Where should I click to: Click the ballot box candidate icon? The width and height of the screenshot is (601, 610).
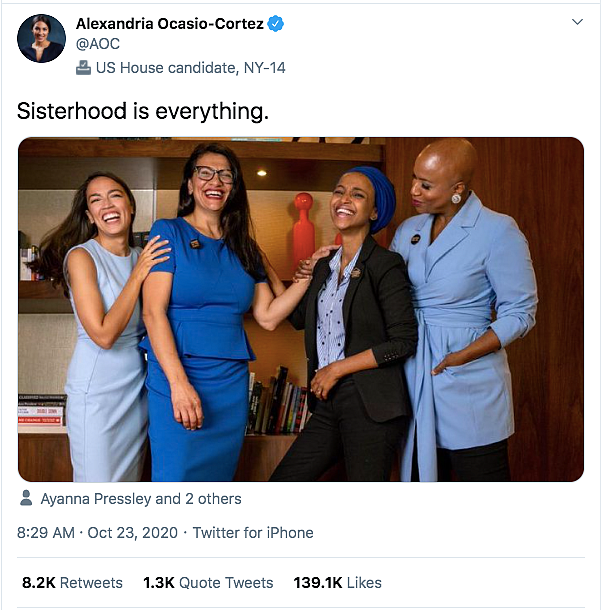83,68
